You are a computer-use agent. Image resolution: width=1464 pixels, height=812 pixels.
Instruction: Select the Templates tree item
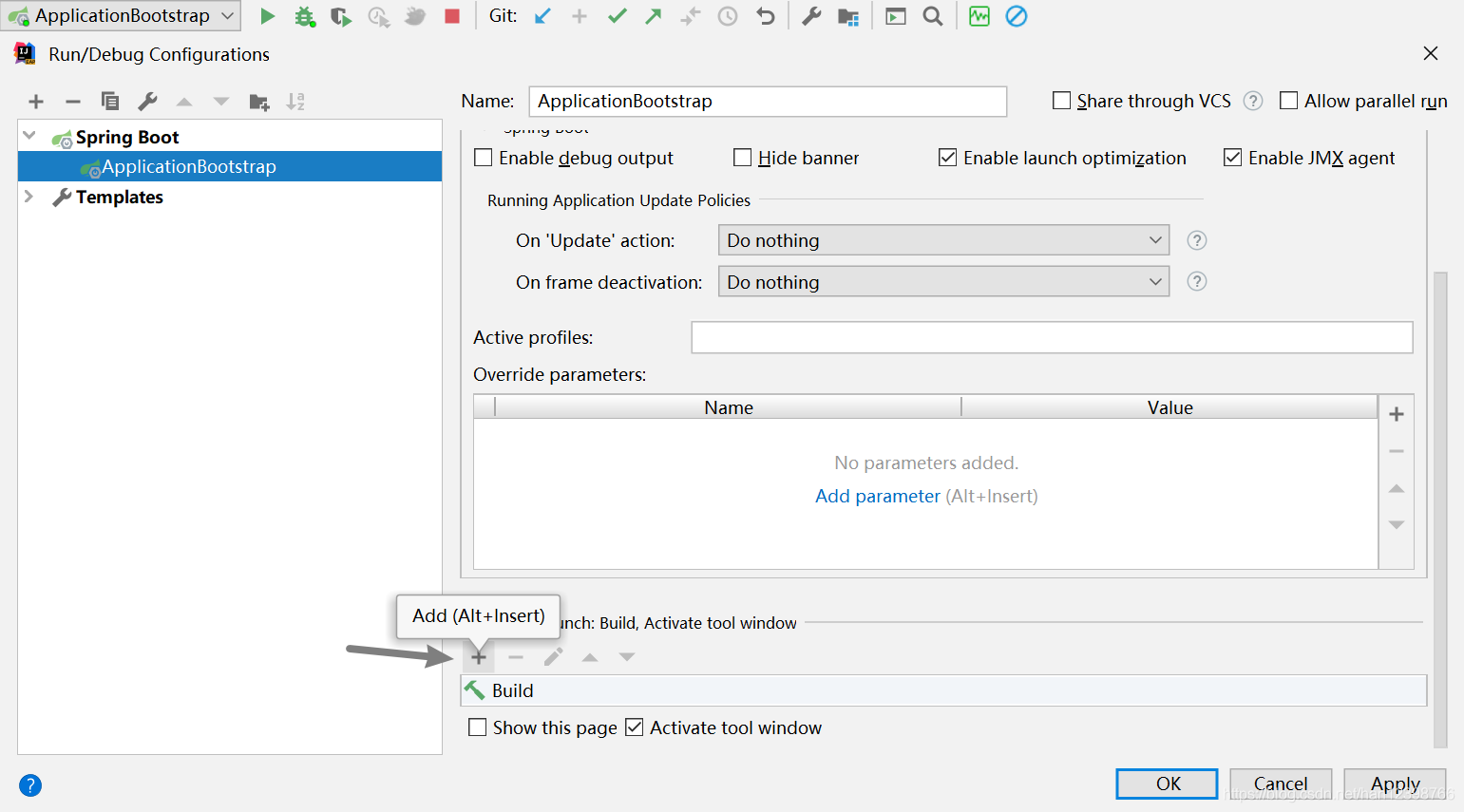119,197
